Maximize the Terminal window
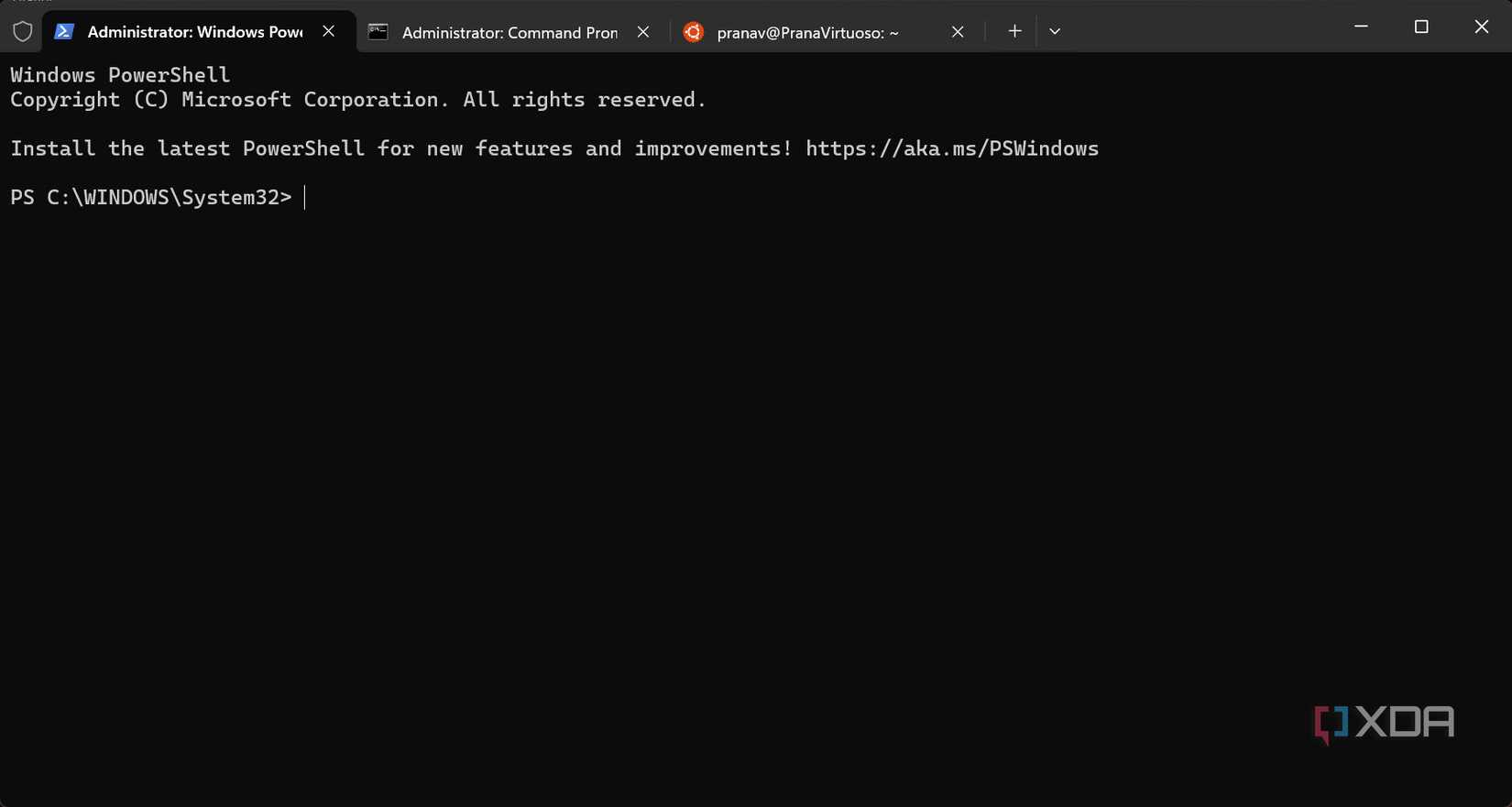The image size is (1512, 807). pyautogui.click(x=1421, y=27)
